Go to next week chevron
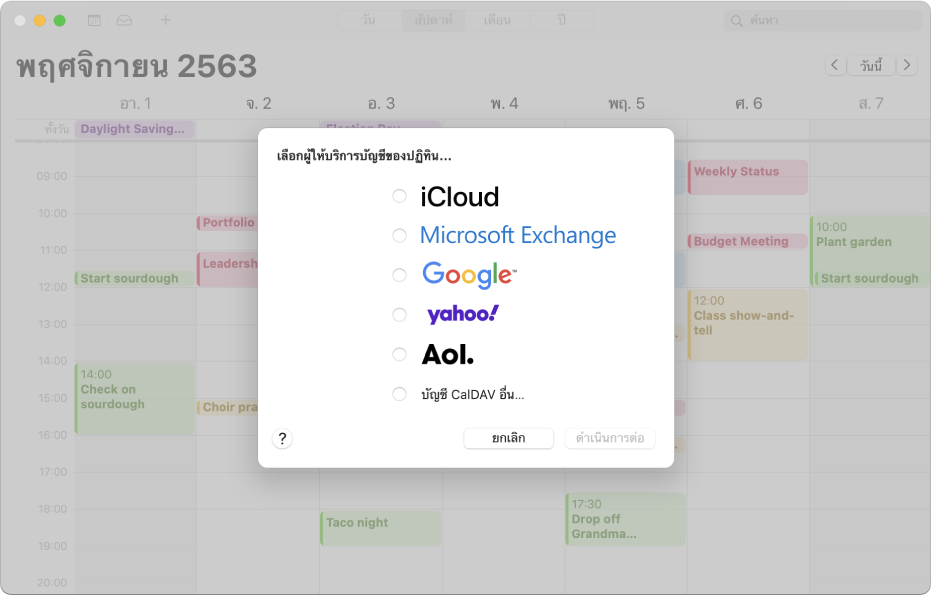The image size is (931, 596). [x=907, y=65]
